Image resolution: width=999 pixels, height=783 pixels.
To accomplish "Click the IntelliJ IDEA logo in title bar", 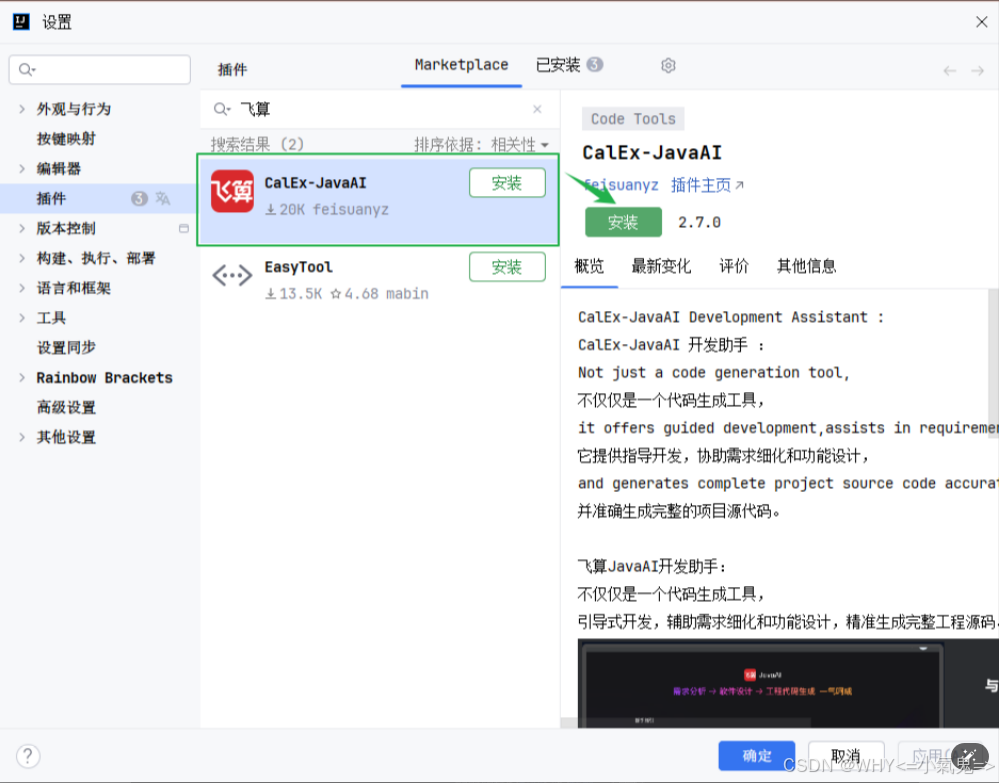I will point(21,22).
